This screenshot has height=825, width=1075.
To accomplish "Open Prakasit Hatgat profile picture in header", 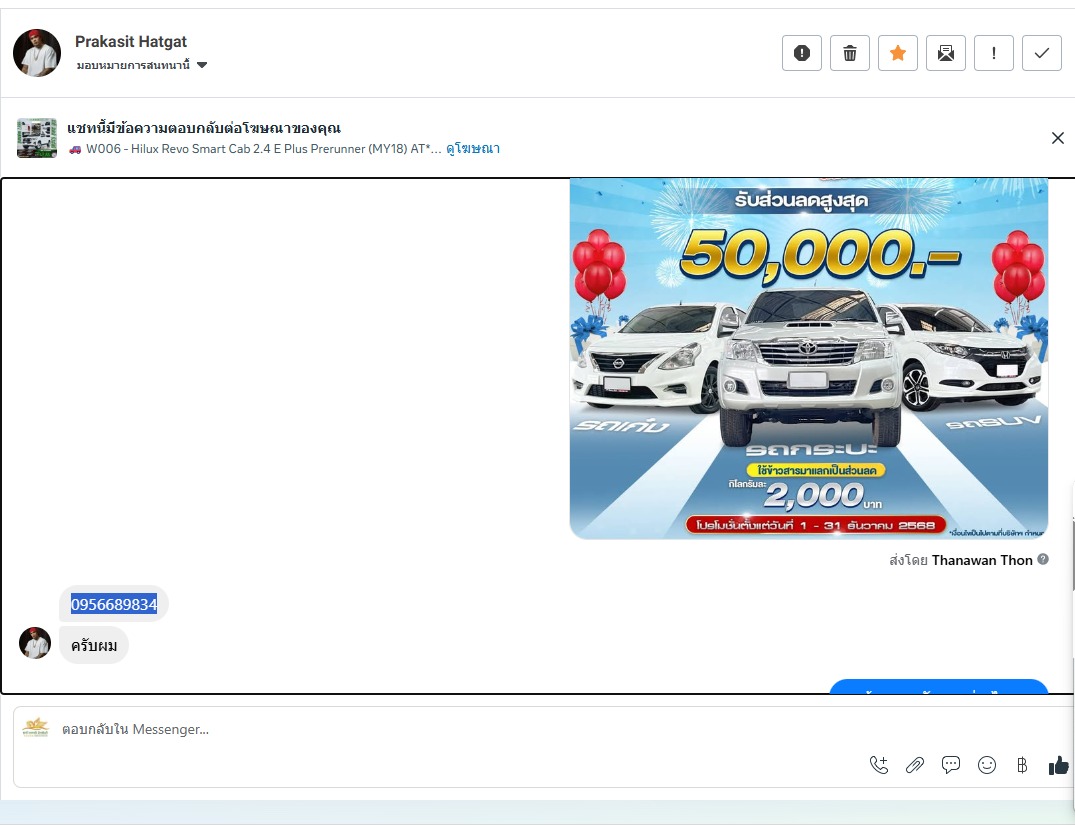I will [x=37, y=53].
